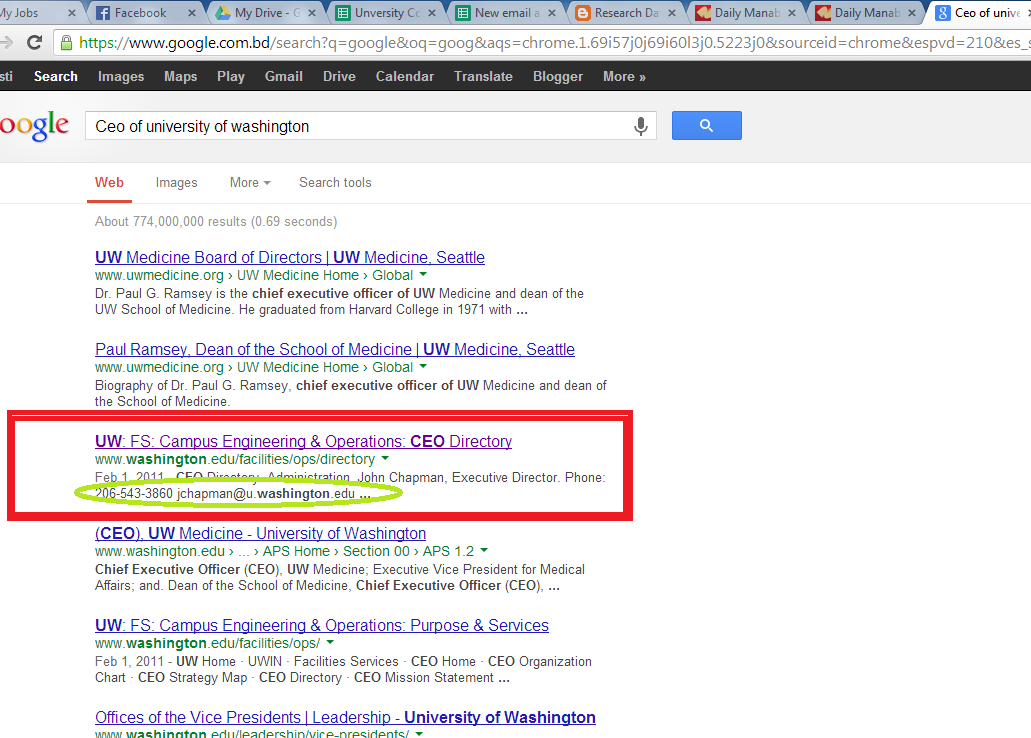
Task: Open Play in the black Google bar
Action: [x=231, y=76]
